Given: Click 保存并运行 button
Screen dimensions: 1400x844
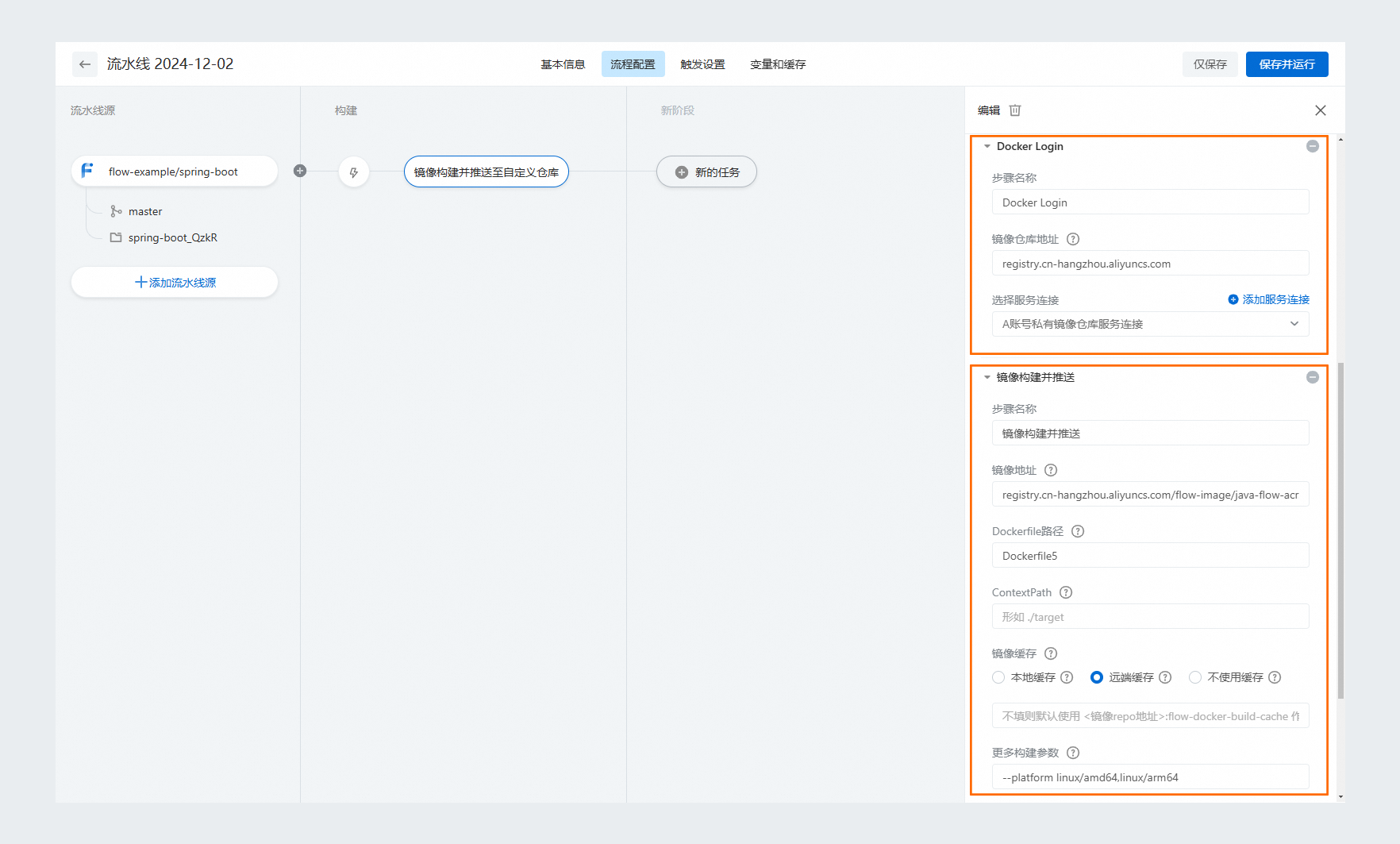Looking at the screenshot, I should 1287,64.
